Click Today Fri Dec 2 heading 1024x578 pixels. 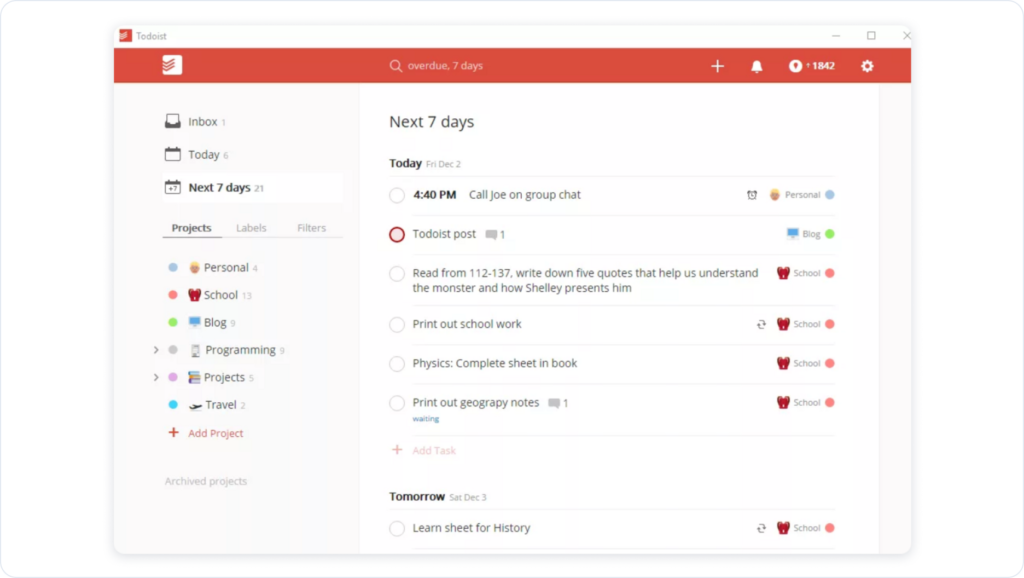425,163
